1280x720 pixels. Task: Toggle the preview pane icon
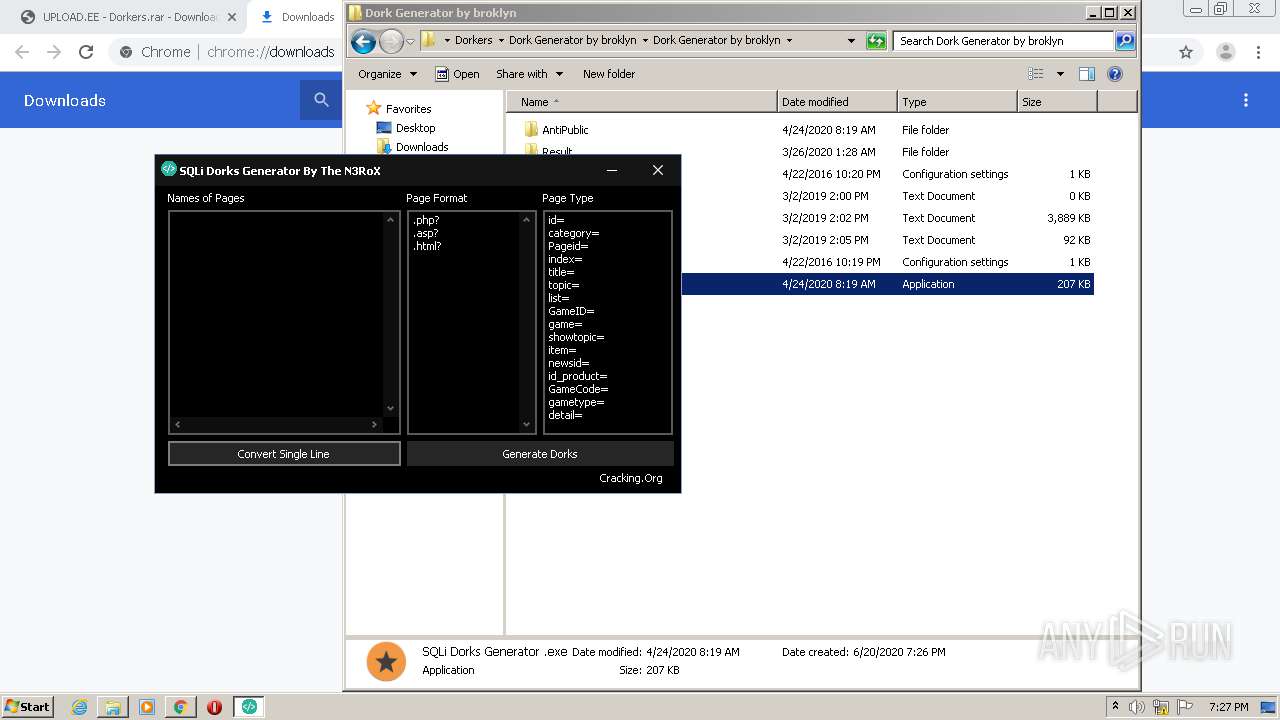point(1087,74)
